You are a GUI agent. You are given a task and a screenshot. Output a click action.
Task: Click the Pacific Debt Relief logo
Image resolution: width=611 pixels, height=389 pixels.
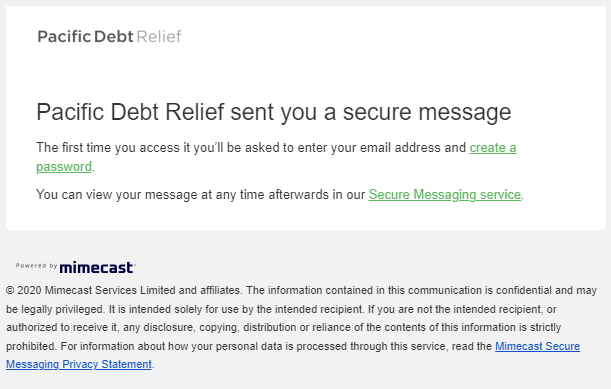[109, 37]
